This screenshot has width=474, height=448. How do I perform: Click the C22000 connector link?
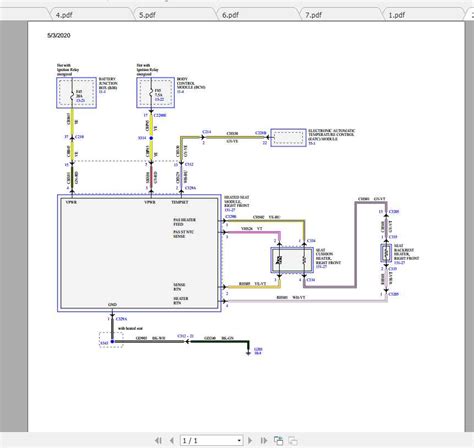coord(160,115)
